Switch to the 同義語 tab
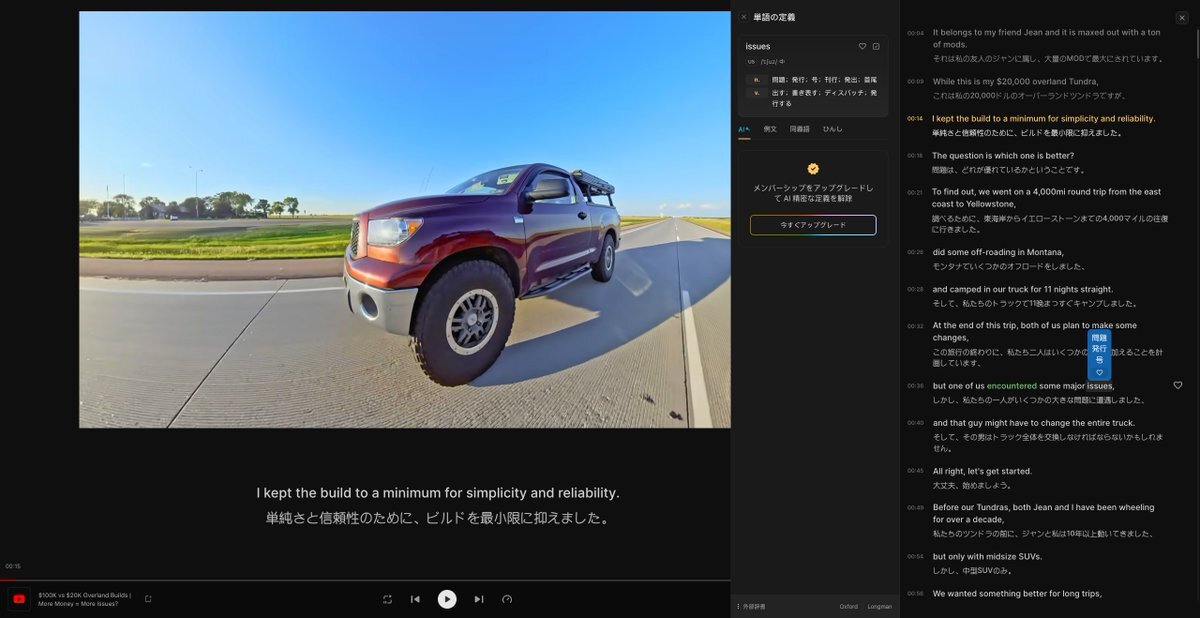 pyautogui.click(x=800, y=129)
